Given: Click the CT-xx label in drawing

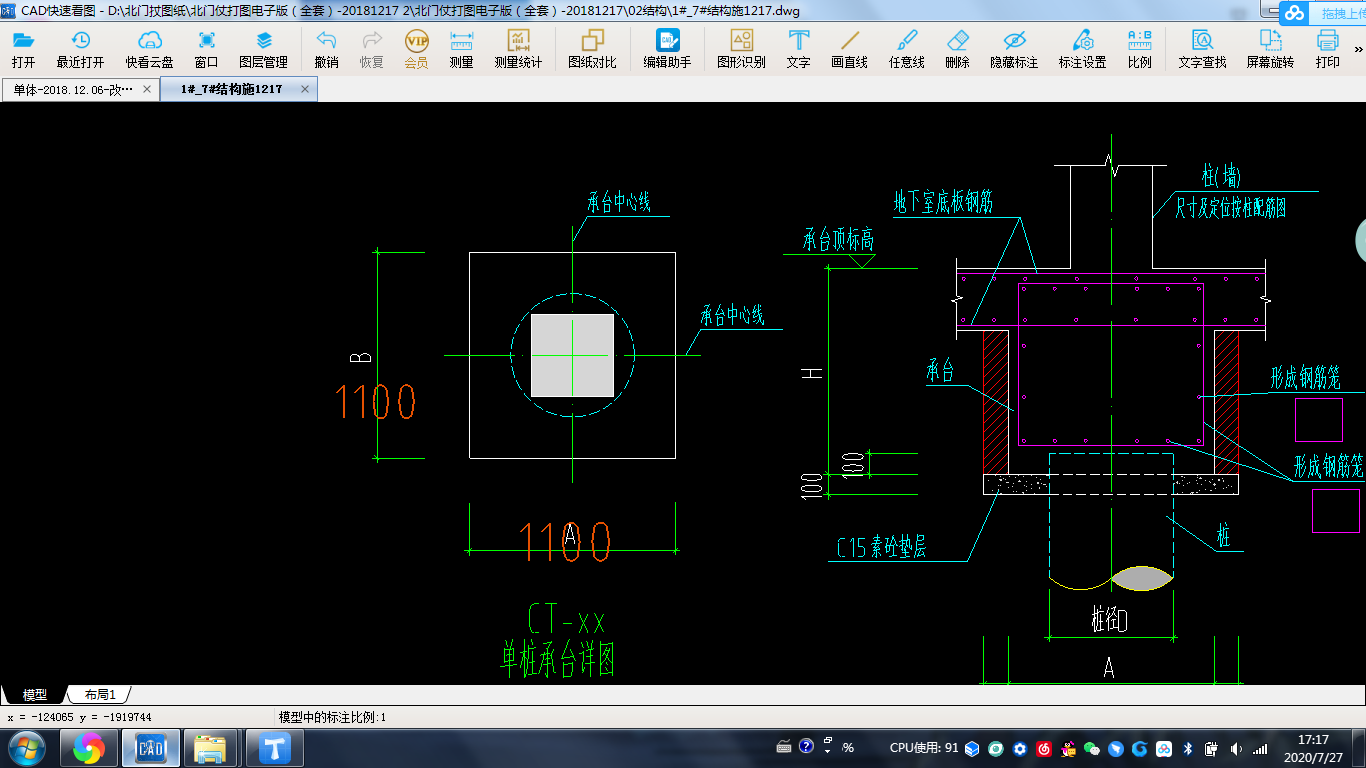Looking at the screenshot, I should pos(567,620).
